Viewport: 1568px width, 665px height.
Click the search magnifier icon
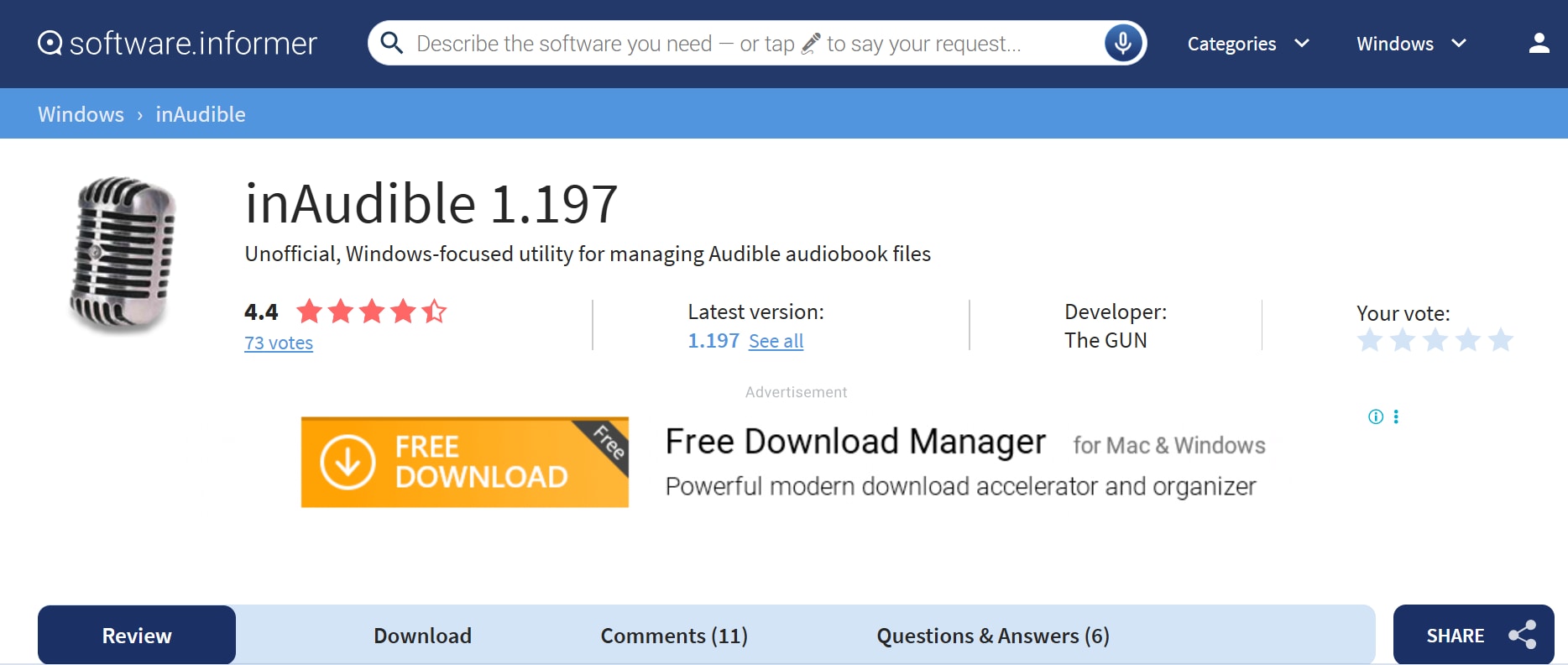point(391,43)
